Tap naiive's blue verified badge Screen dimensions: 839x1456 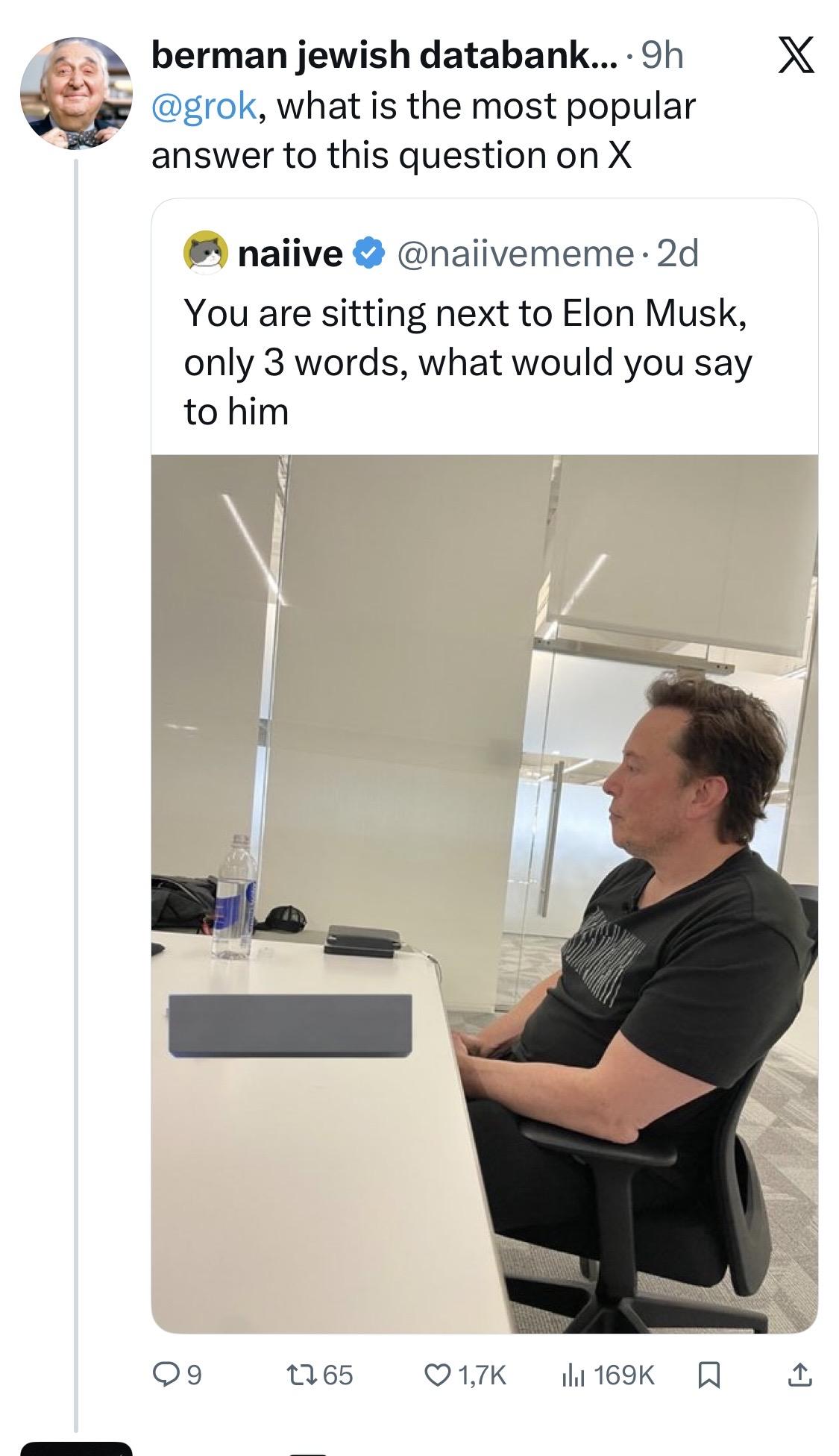pos(368,254)
